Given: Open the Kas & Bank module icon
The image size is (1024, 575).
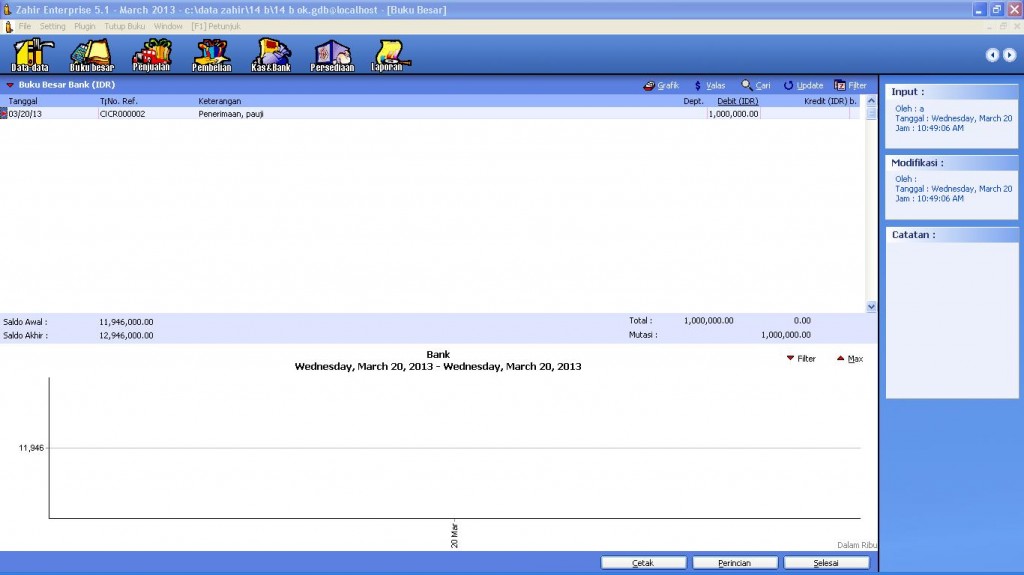Looking at the screenshot, I should [270, 54].
